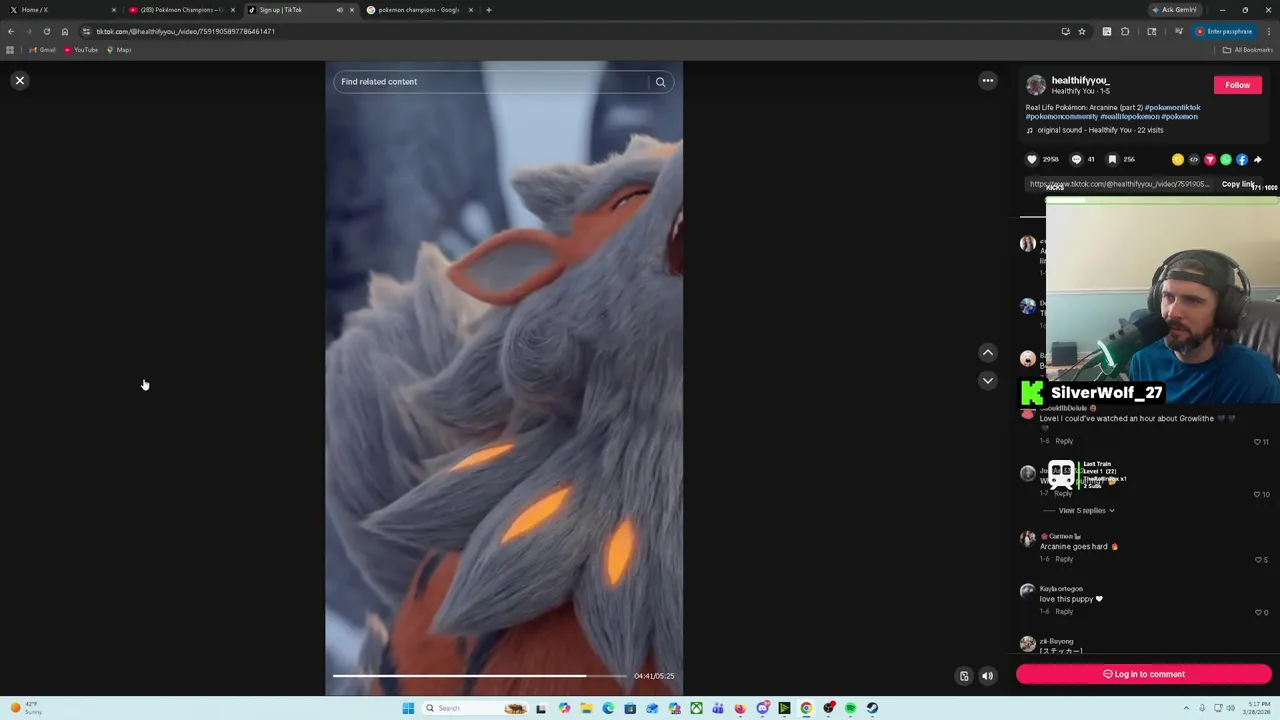
Task: Open the apps grid in bookmarks bar
Action: [10, 50]
